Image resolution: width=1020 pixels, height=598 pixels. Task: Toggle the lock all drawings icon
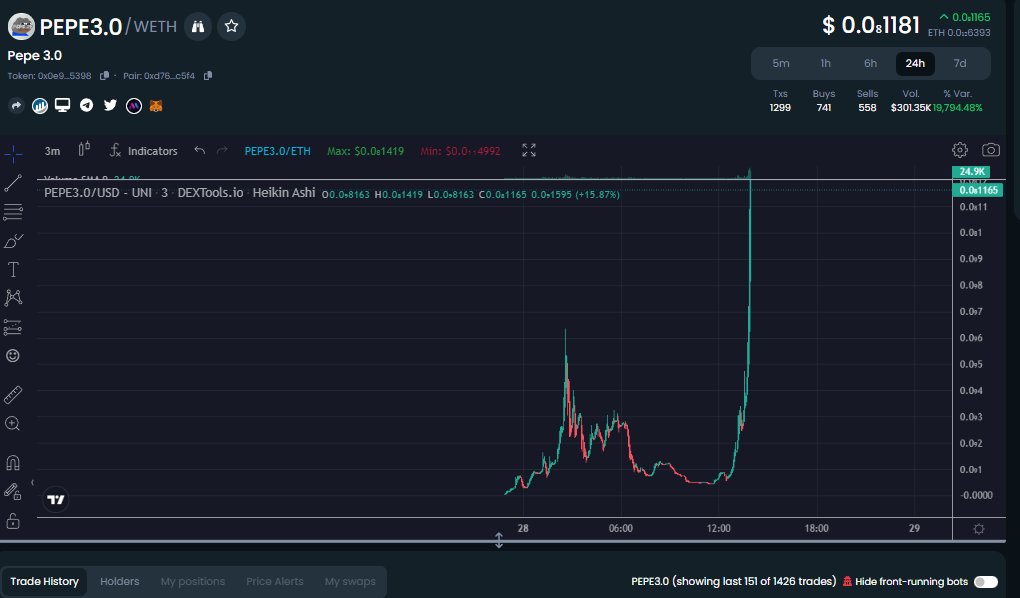[x=13, y=521]
